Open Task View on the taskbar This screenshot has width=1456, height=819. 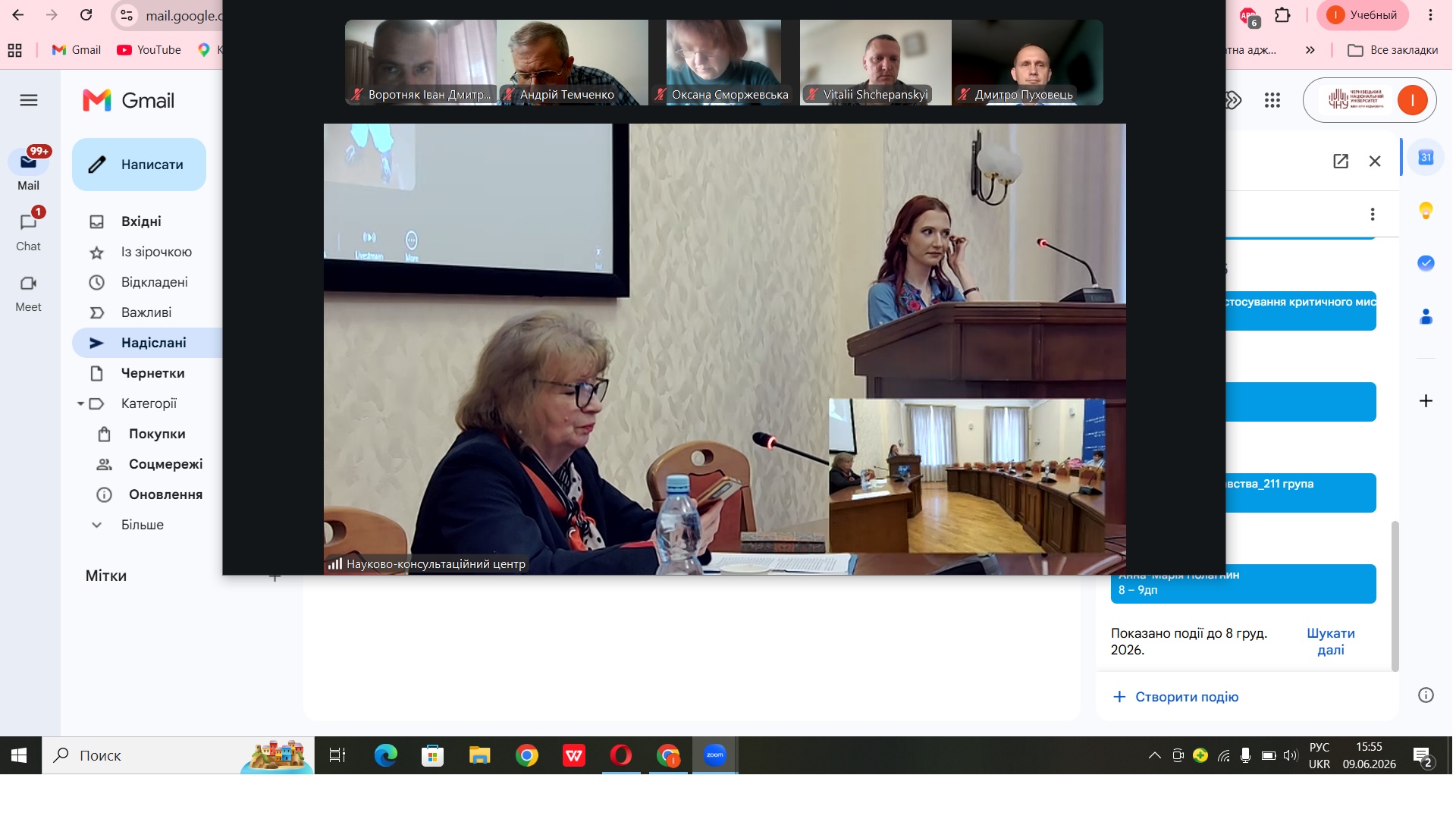[337, 755]
